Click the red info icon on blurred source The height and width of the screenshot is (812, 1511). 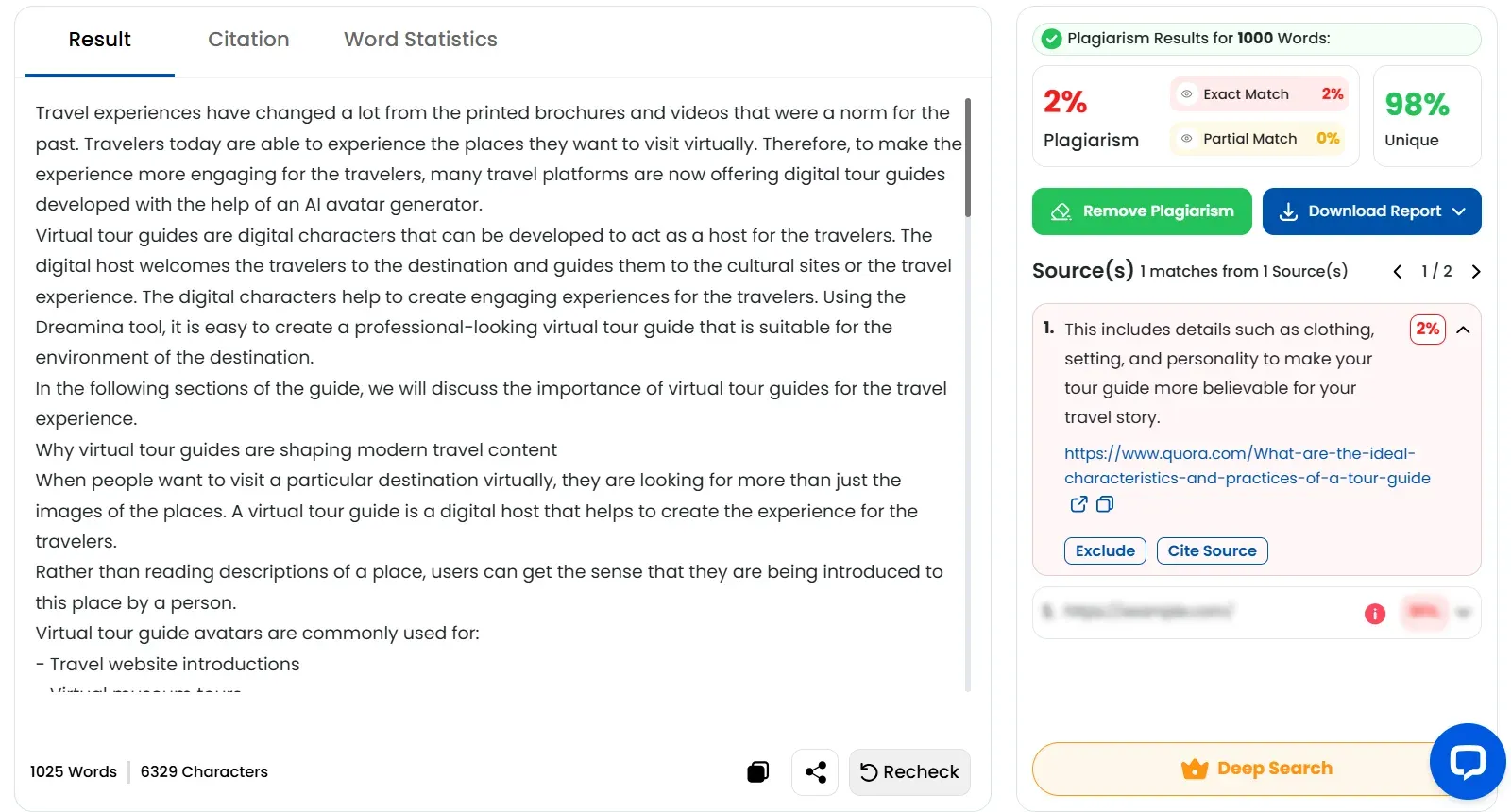tap(1375, 614)
